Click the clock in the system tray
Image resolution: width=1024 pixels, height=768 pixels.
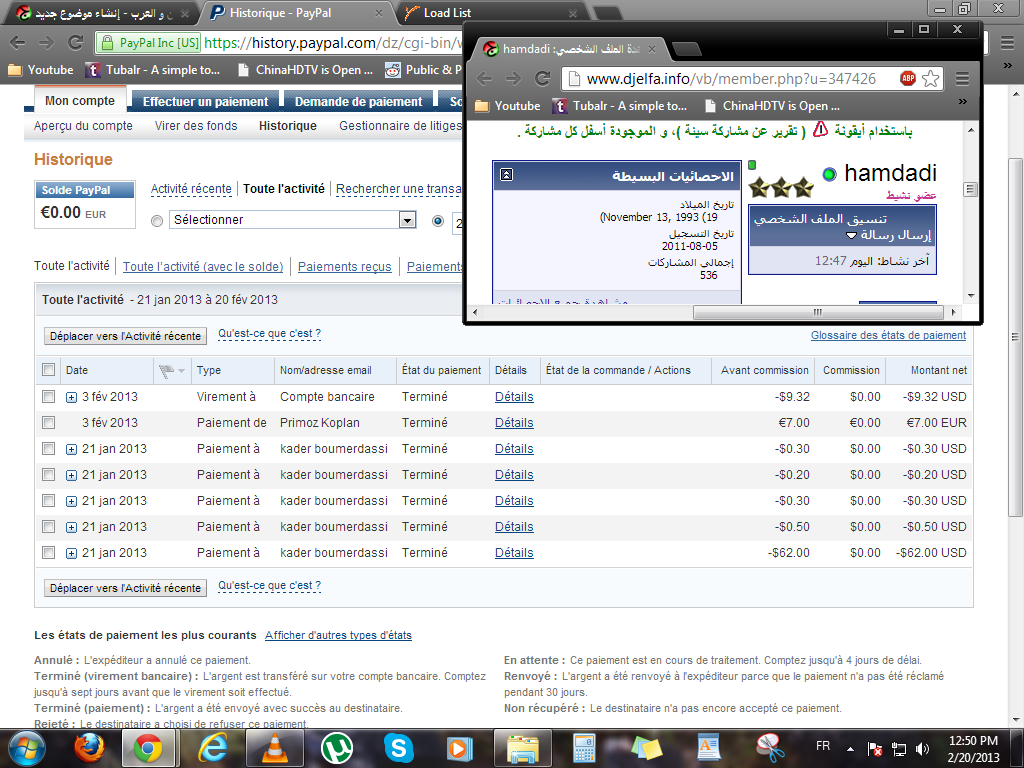[x=973, y=749]
